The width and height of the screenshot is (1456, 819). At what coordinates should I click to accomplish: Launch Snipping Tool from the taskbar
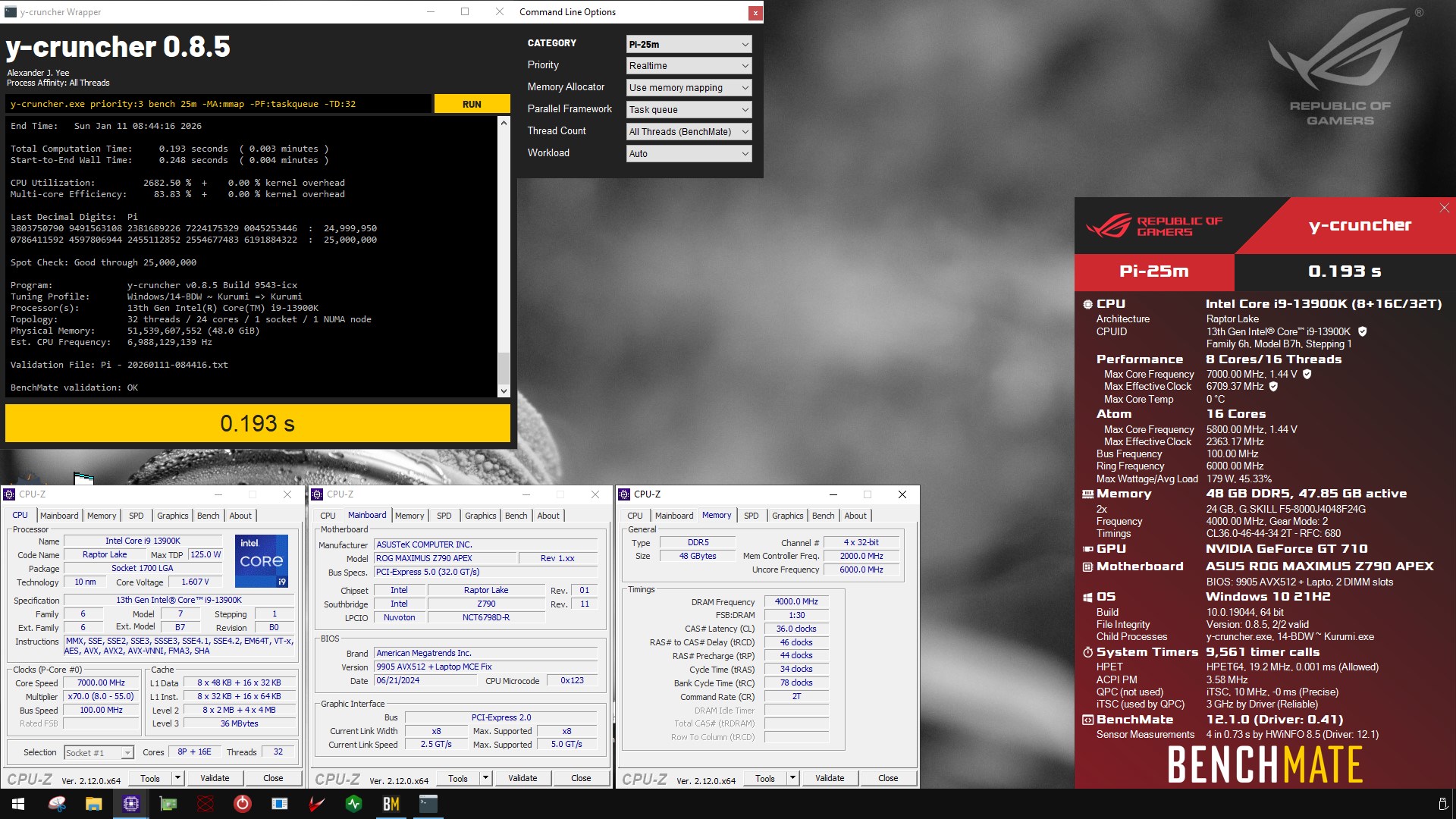(57, 804)
